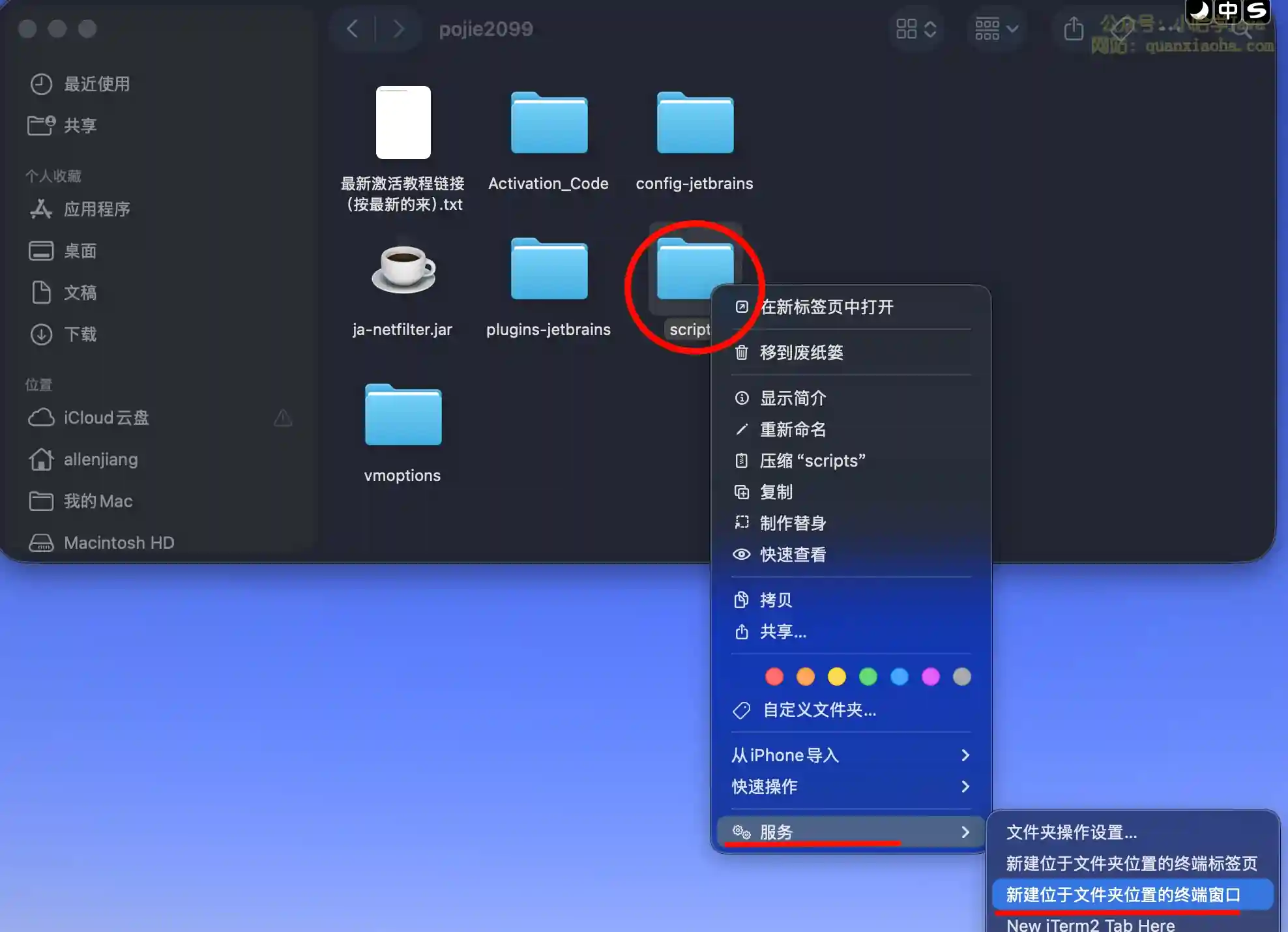Click 自定义文件夹… in context menu

819,710
